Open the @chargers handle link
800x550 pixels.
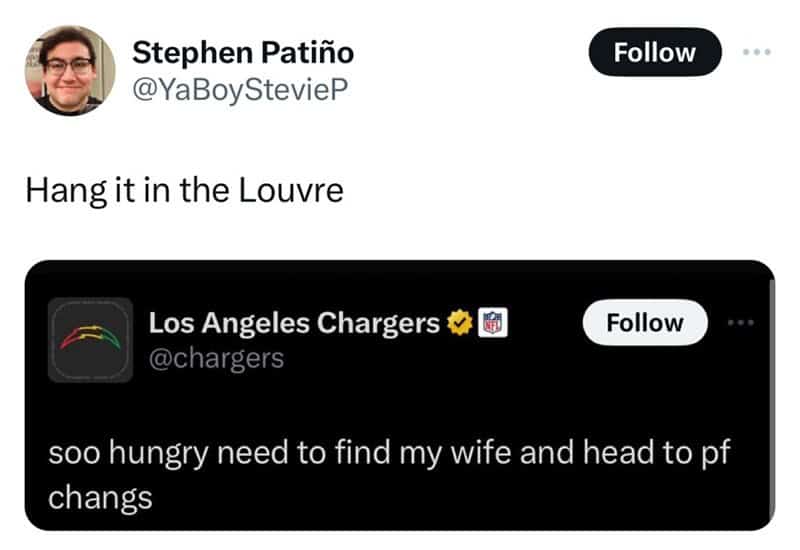point(216,356)
